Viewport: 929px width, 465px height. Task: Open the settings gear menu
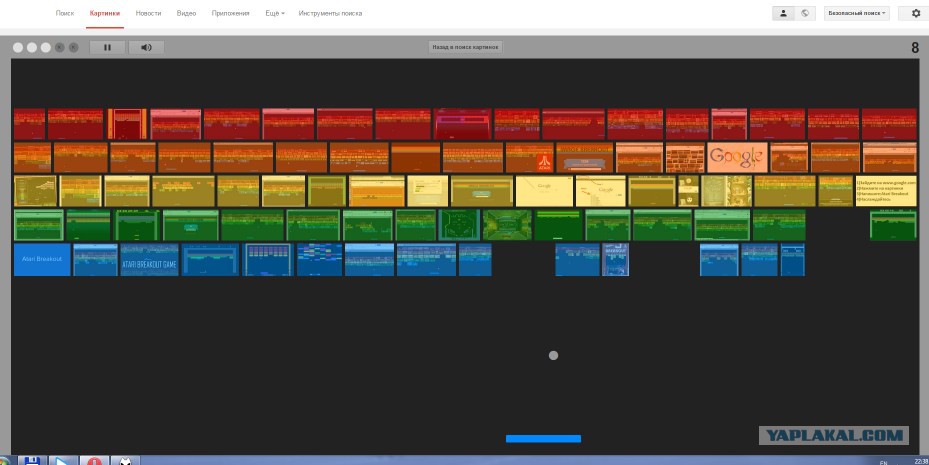pos(915,13)
